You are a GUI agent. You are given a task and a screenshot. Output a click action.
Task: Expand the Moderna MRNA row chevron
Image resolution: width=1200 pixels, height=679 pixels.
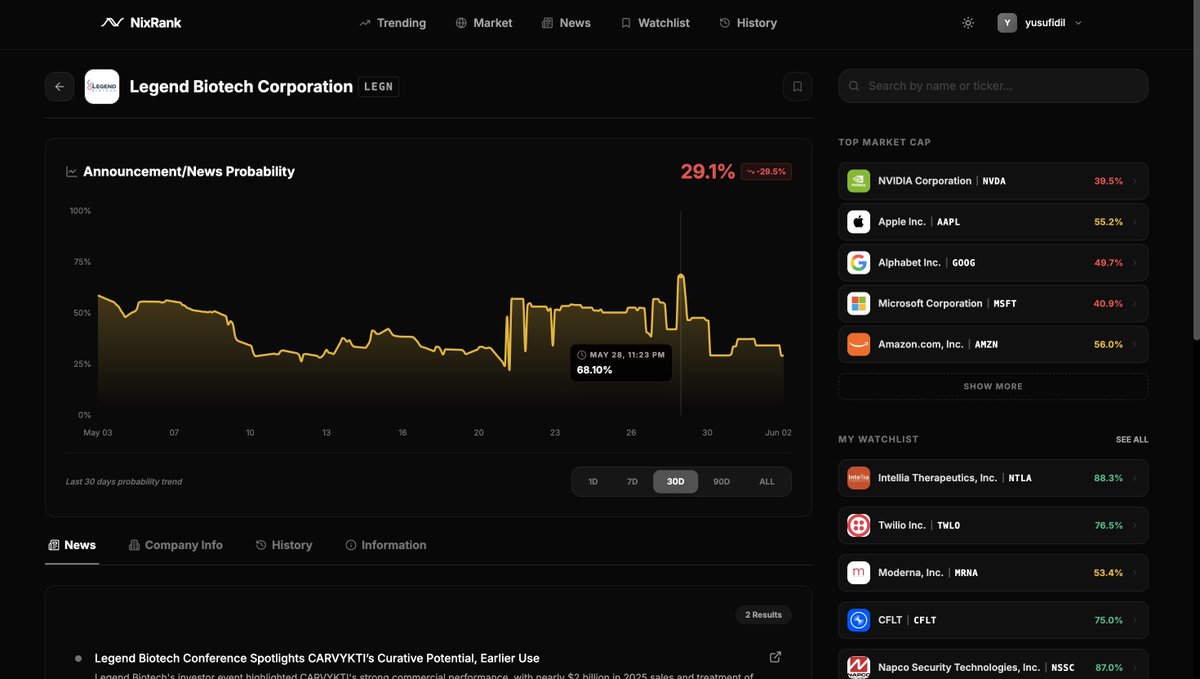pos(1135,573)
